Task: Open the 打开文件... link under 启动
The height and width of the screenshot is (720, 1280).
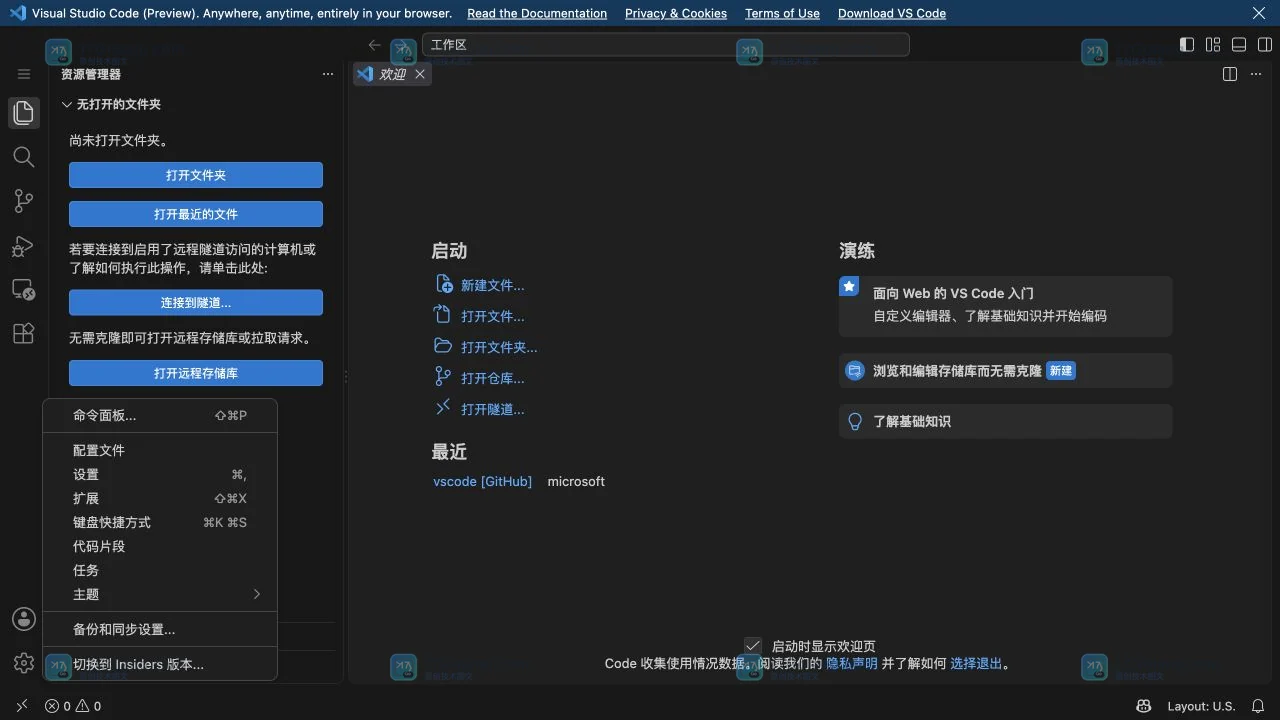Action: pos(493,316)
